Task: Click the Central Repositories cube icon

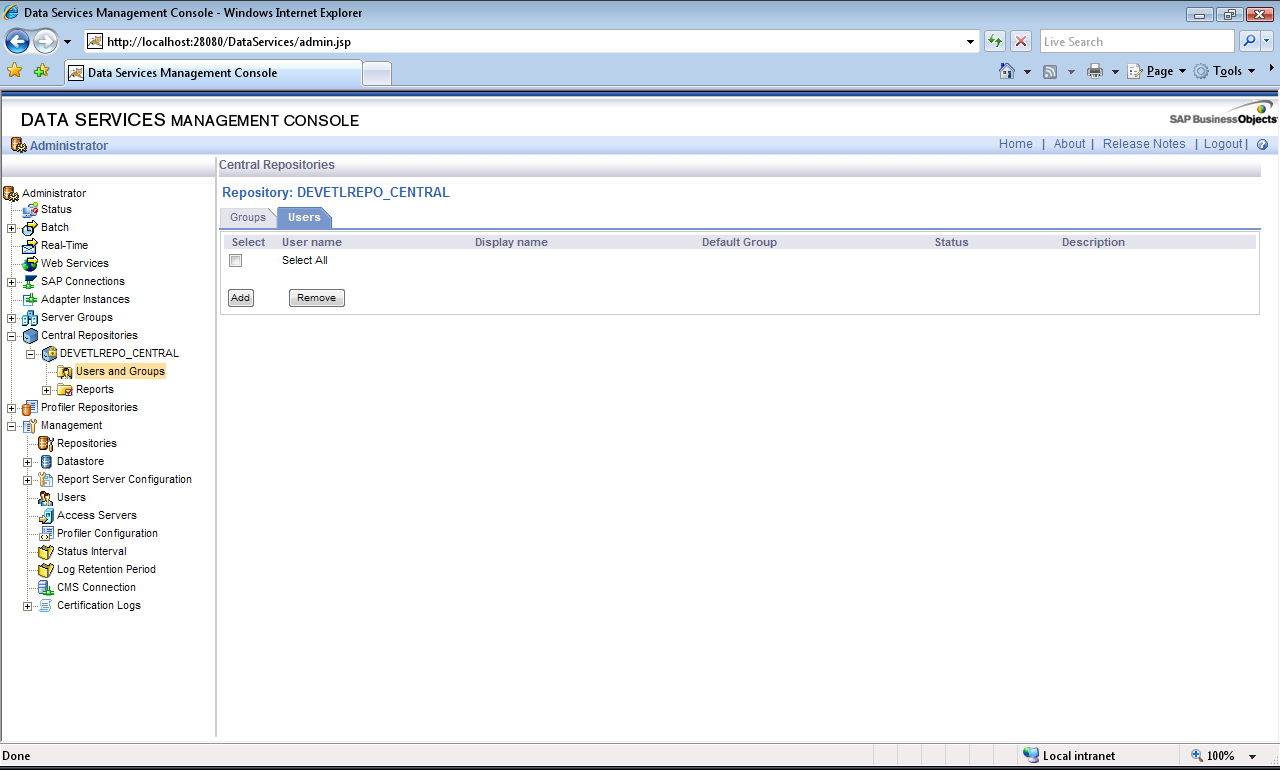Action: (30, 336)
